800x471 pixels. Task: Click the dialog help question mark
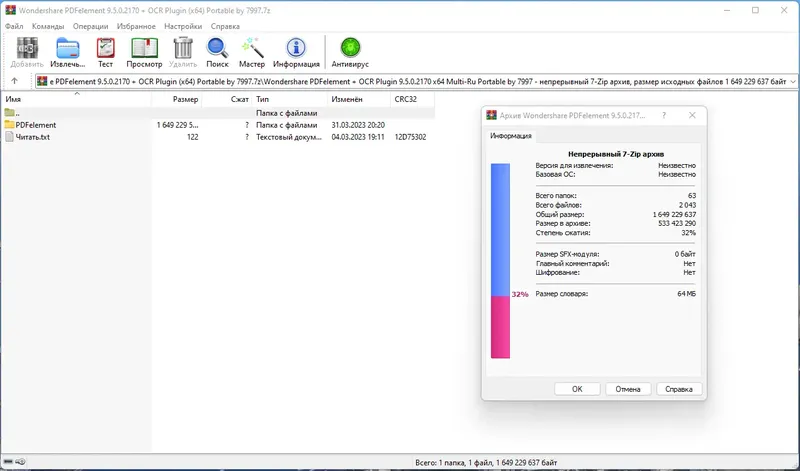pyautogui.click(x=664, y=115)
